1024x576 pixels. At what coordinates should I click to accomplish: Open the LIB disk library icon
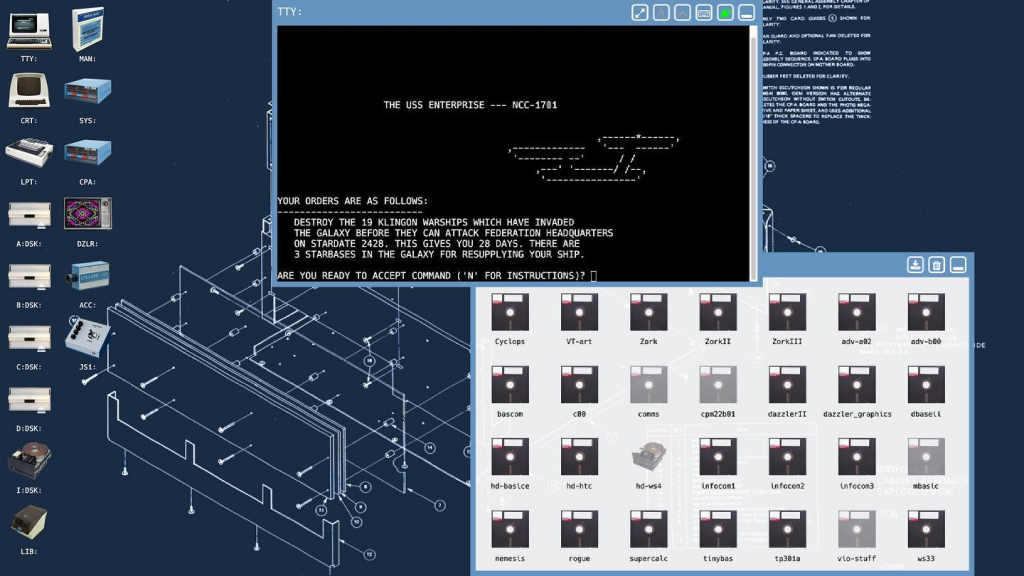point(29,522)
